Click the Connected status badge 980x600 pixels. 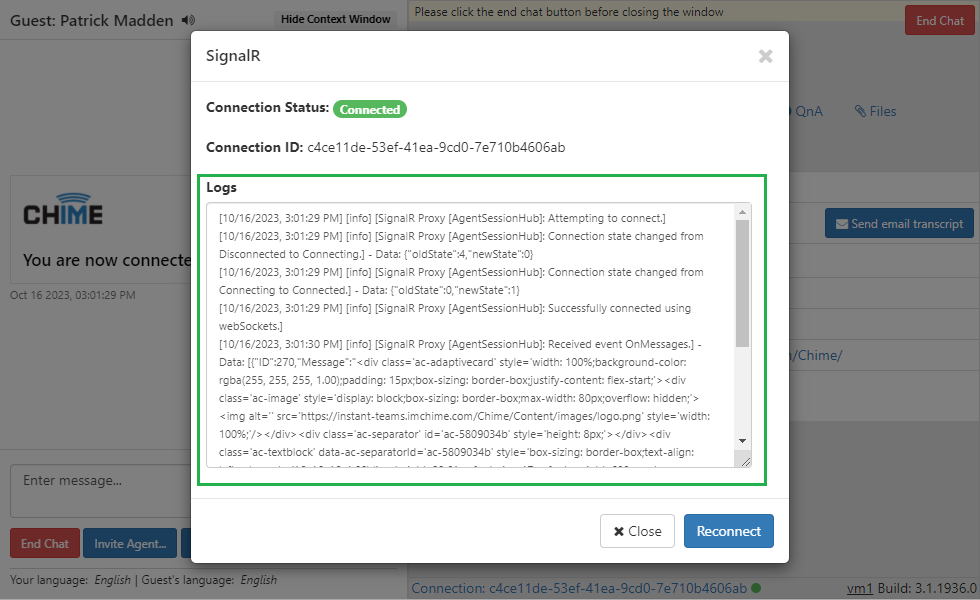point(369,109)
